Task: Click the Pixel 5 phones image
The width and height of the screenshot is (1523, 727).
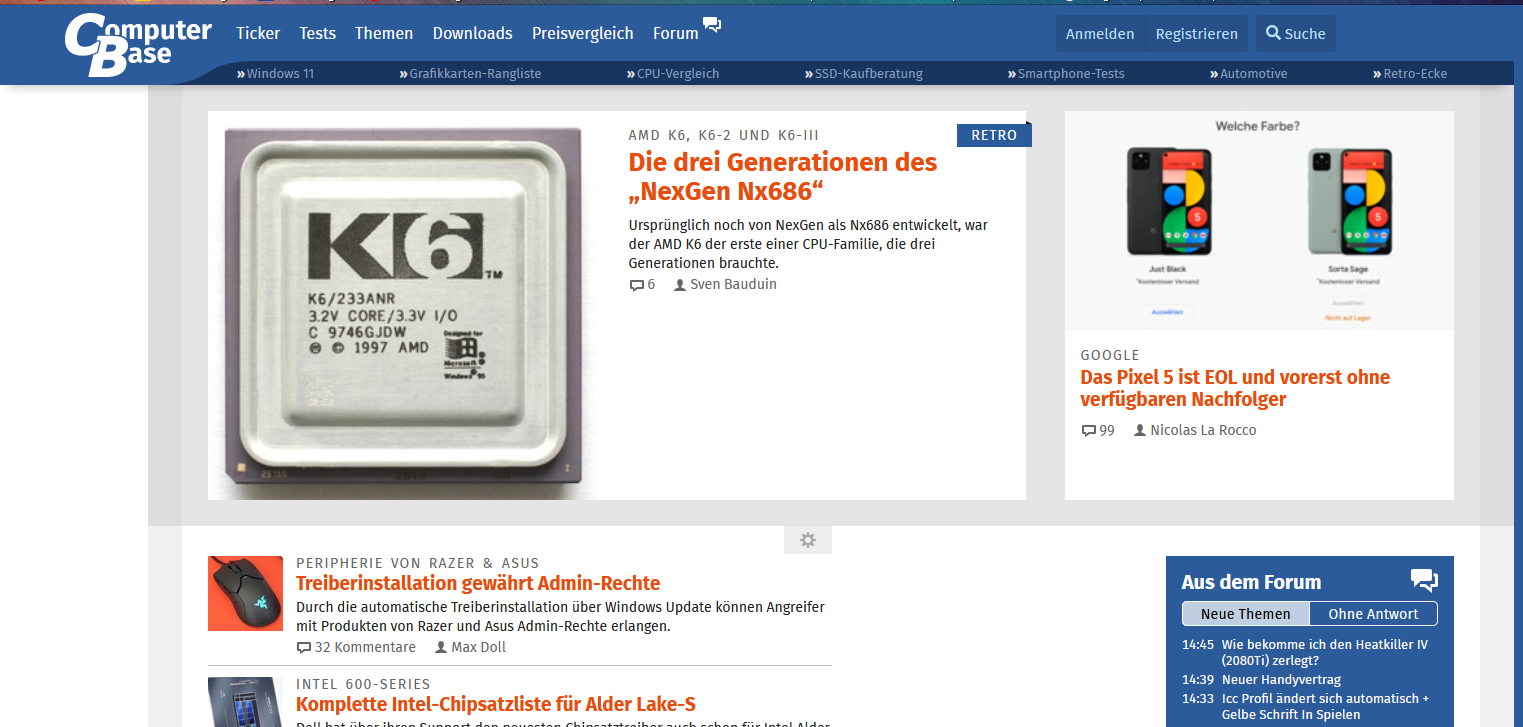Action: [x=1259, y=220]
